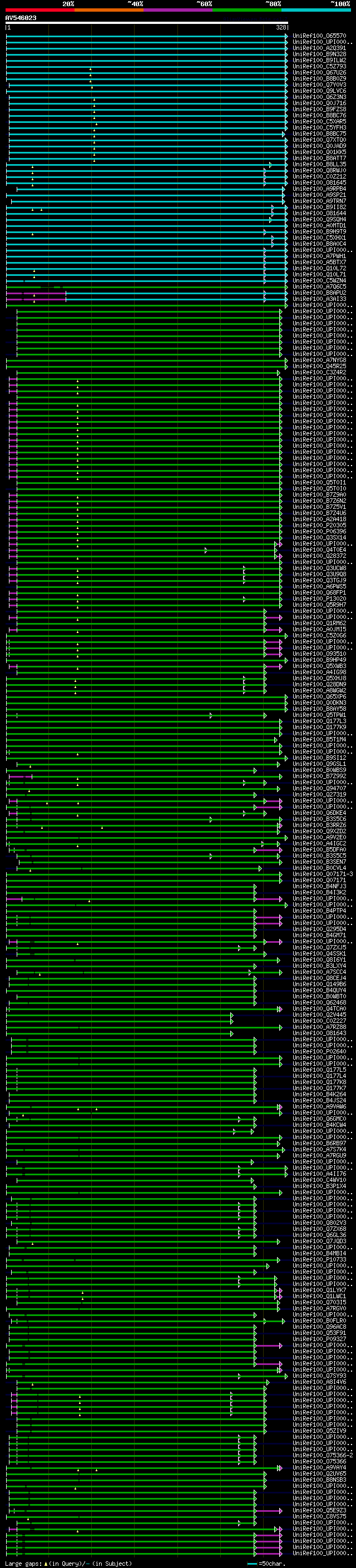Select hit UniRef100_Q01KK5
The width and height of the screenshot is (356, 1568).
(319, 152)
